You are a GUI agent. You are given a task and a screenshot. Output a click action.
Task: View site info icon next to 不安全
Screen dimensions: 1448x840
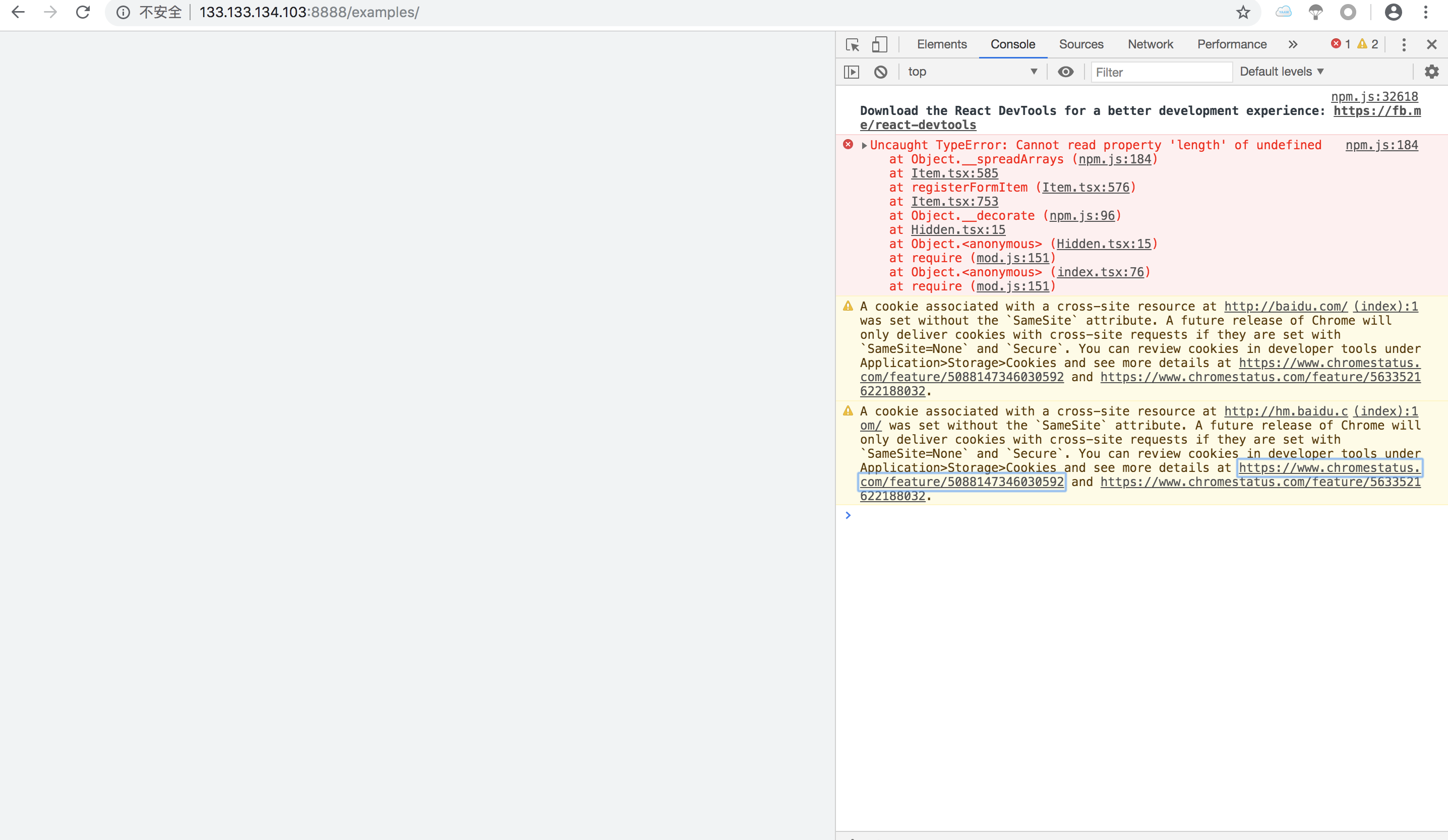tap(123, 12)
